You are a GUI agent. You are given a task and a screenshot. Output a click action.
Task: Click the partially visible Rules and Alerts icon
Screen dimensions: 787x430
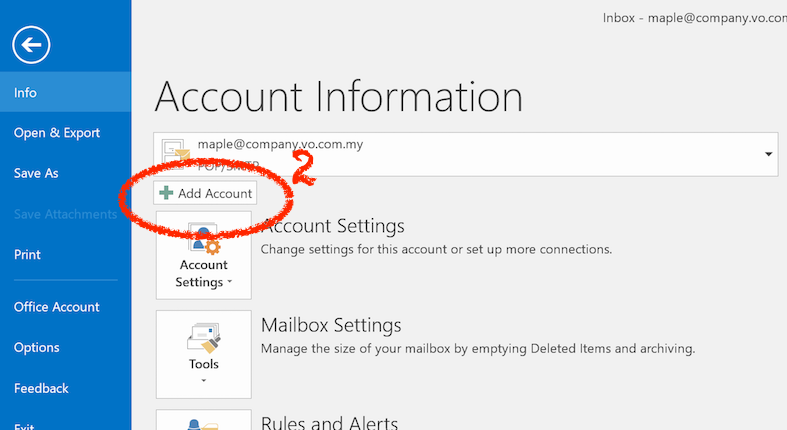pyautogui.click(x=204, y=422)
